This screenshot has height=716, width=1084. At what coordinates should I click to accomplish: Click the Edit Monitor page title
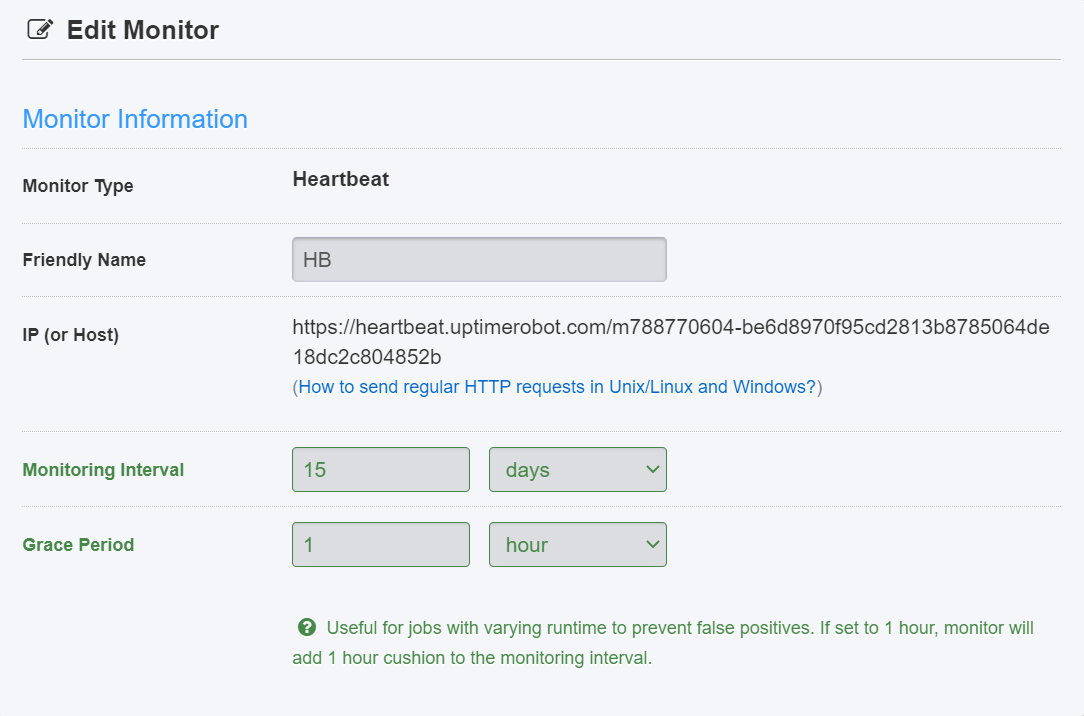[x=143, y=30]
